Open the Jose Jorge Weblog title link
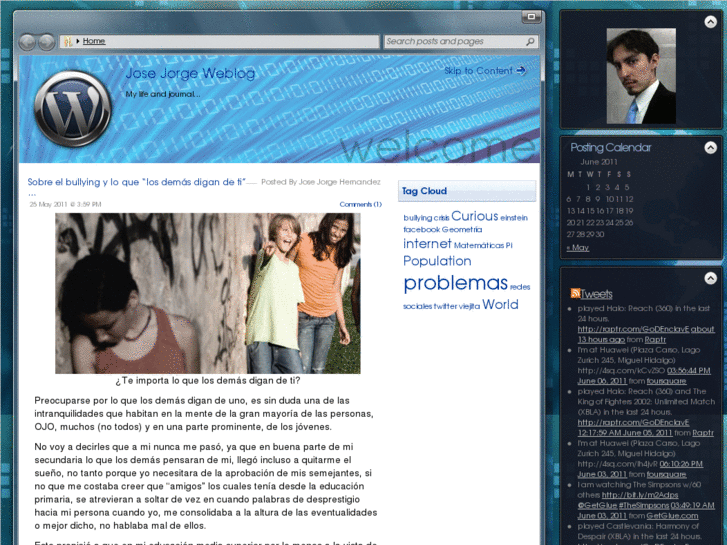The width and height of the screenshot is (727, 545). pyautogui.click(x=190, y=73)
